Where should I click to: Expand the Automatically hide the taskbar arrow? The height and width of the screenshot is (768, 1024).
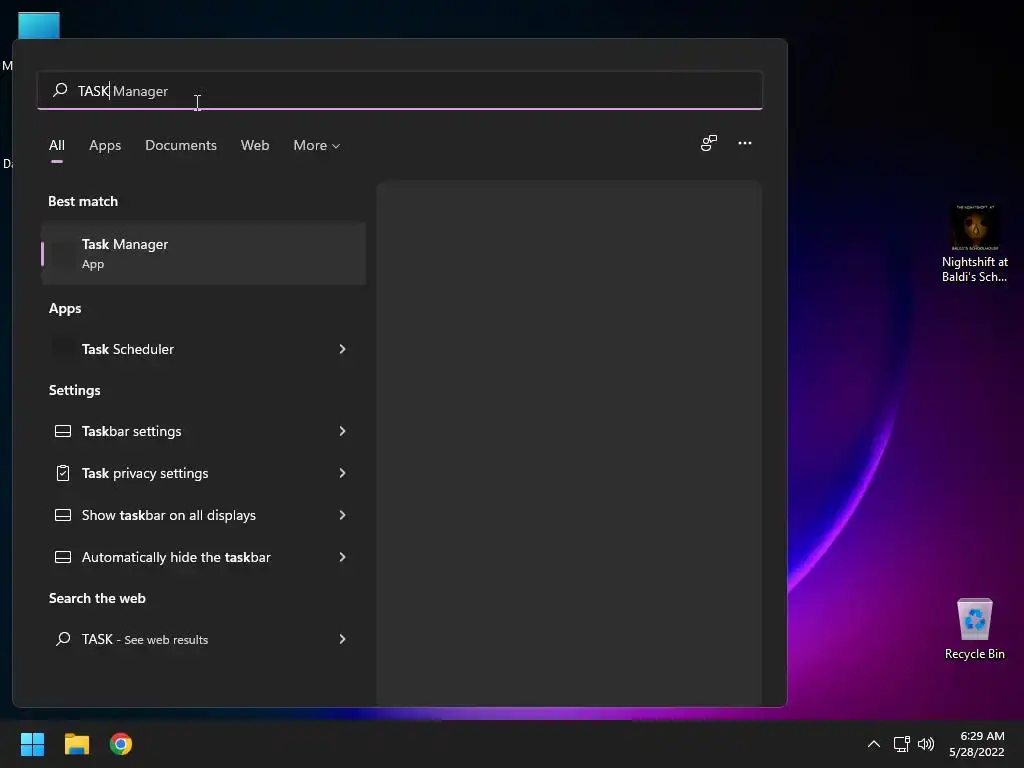pos(342,557)
